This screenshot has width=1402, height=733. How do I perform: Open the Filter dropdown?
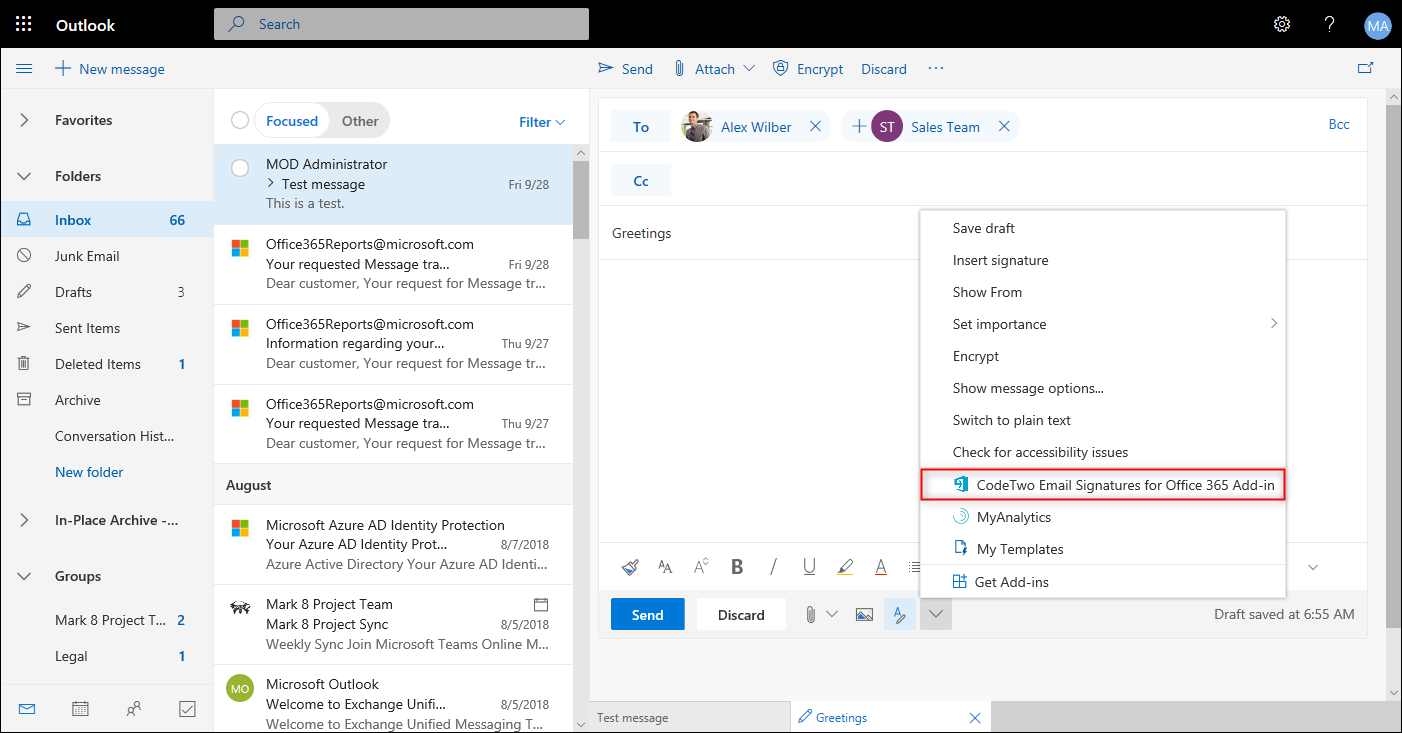[x=542, y=122]
